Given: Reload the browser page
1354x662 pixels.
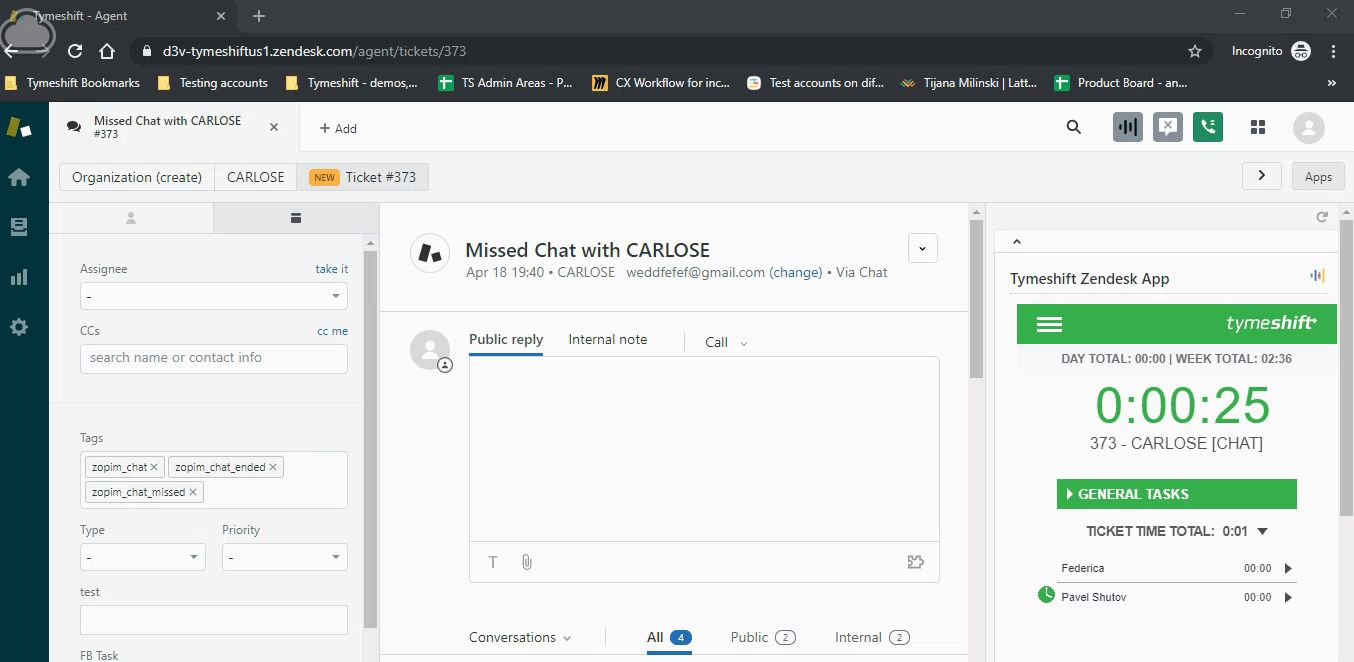Looking at the screenshot, I should [x=75, y=51].
